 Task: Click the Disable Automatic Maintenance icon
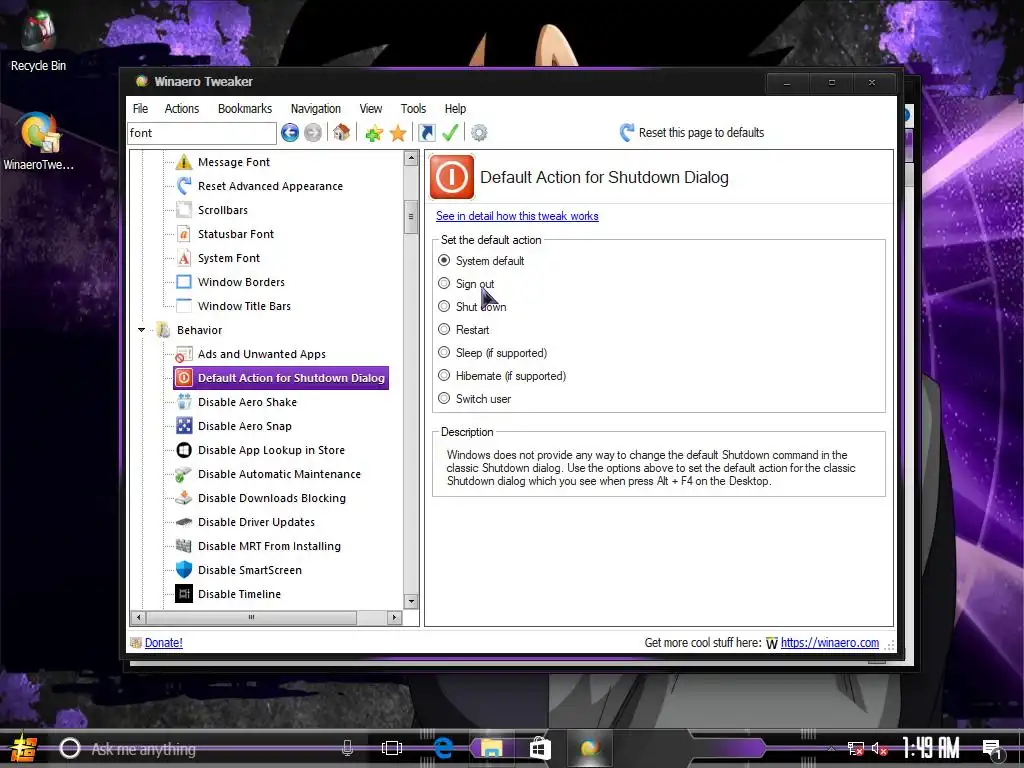coord(184,474)
